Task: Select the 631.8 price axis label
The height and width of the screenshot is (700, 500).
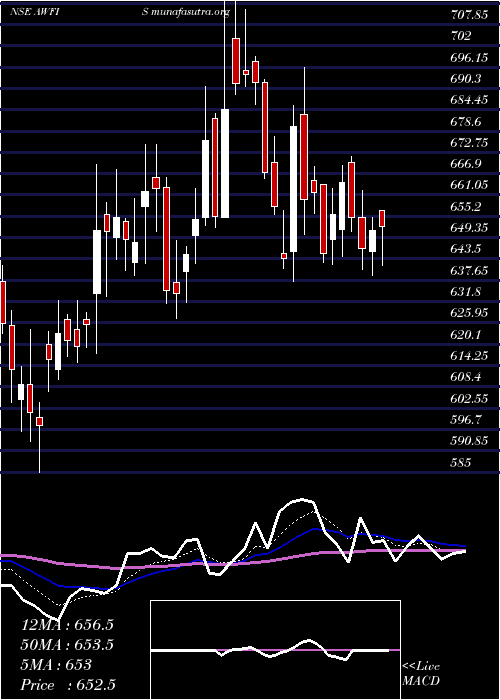Action: [x=466, y=292]
